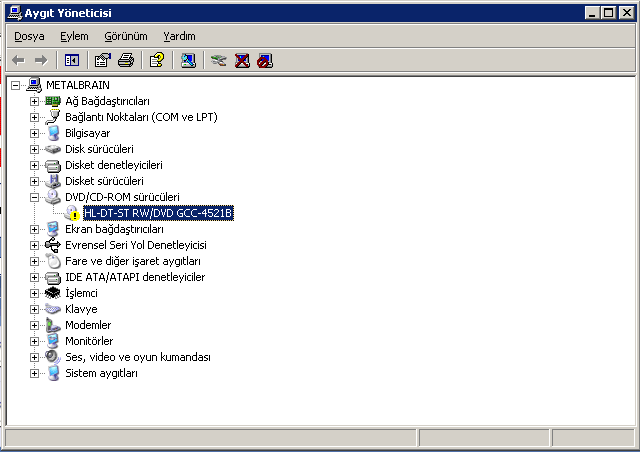Expand Ses, video ve oyun kumandası node
The image size is (640, 452).
pyautogui.click(x=34, y=357)
